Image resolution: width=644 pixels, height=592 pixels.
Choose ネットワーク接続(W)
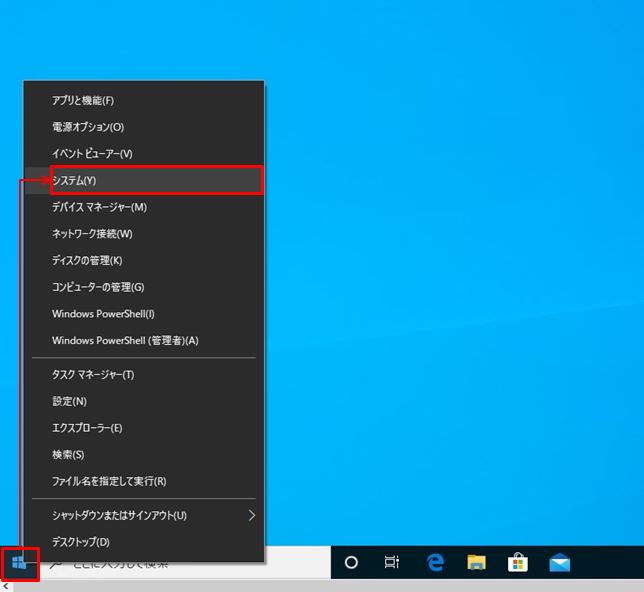(x=144, y=234)
